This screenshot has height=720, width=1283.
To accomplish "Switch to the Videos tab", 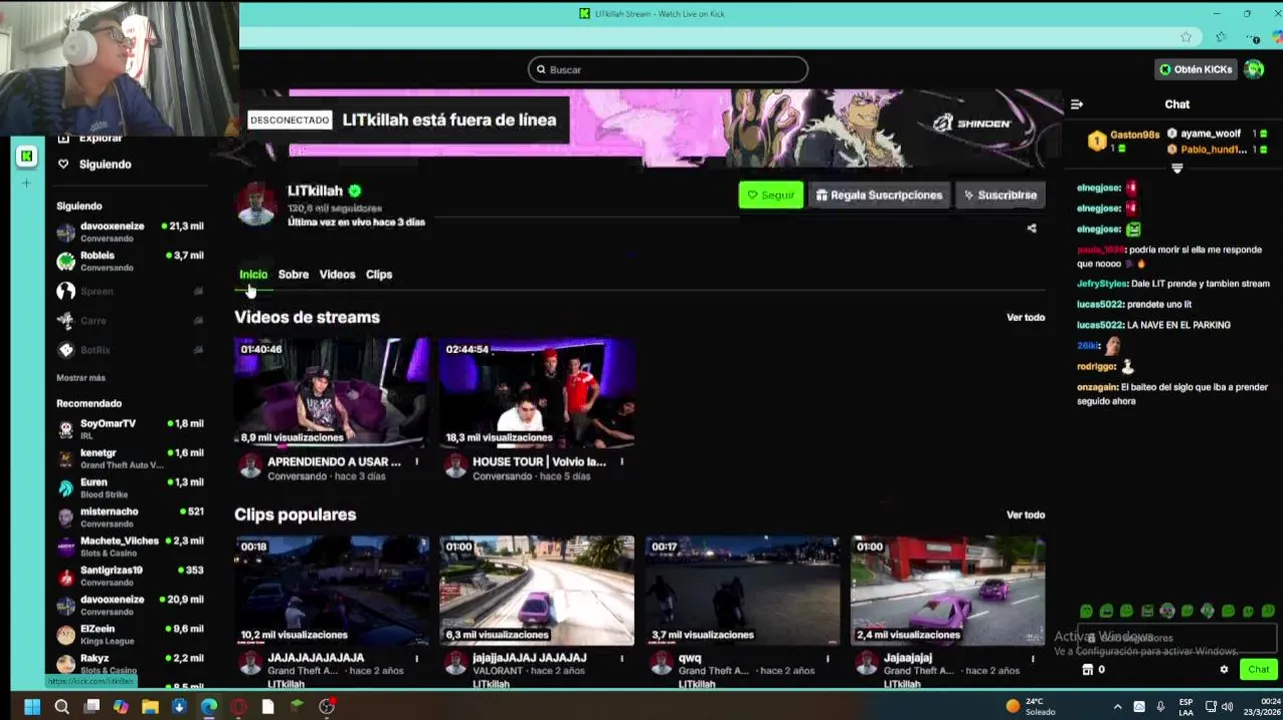I will (337, 274).
